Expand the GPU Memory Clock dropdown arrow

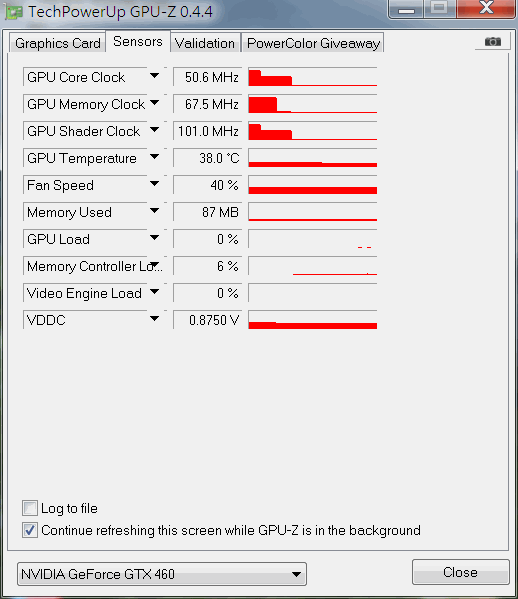154,103
